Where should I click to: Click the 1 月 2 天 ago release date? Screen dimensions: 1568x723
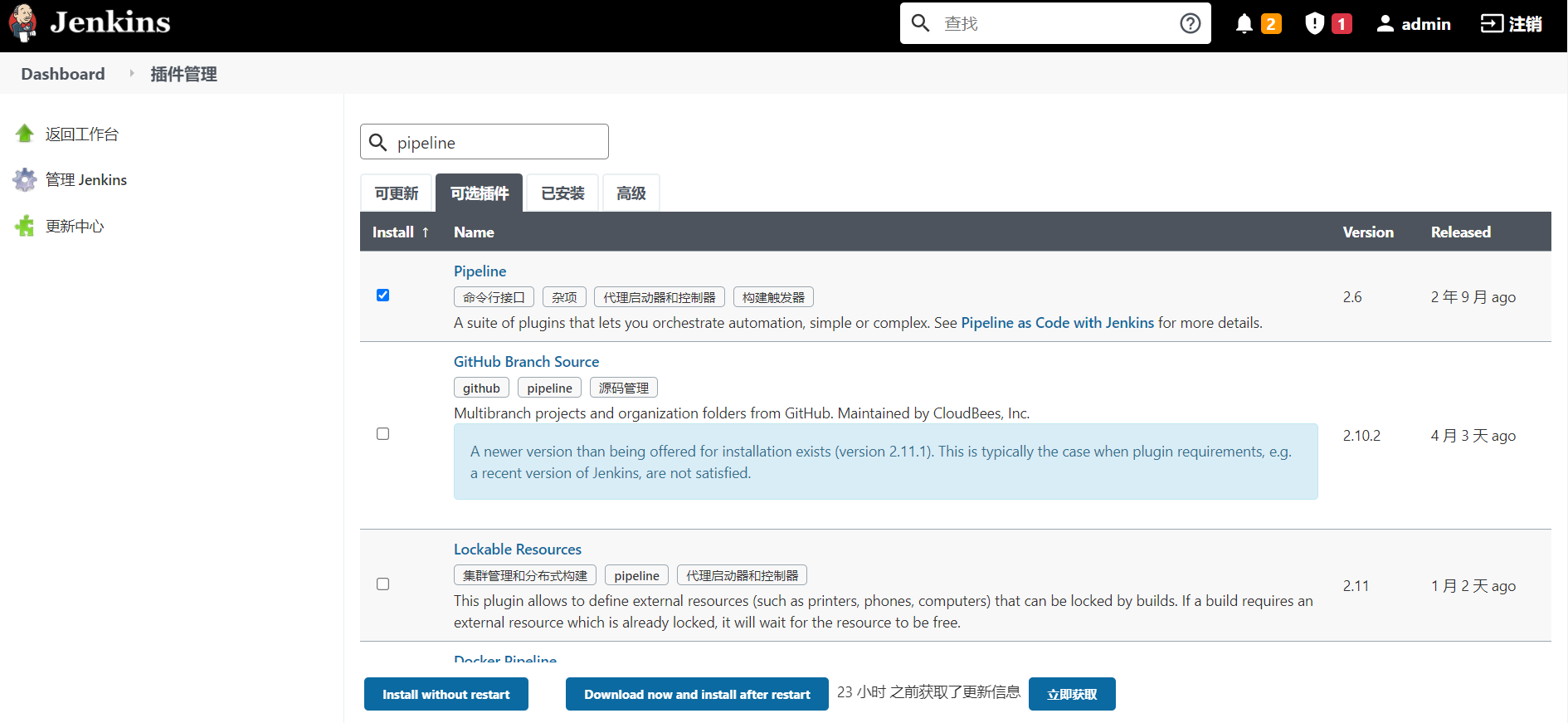[1473, 585]
